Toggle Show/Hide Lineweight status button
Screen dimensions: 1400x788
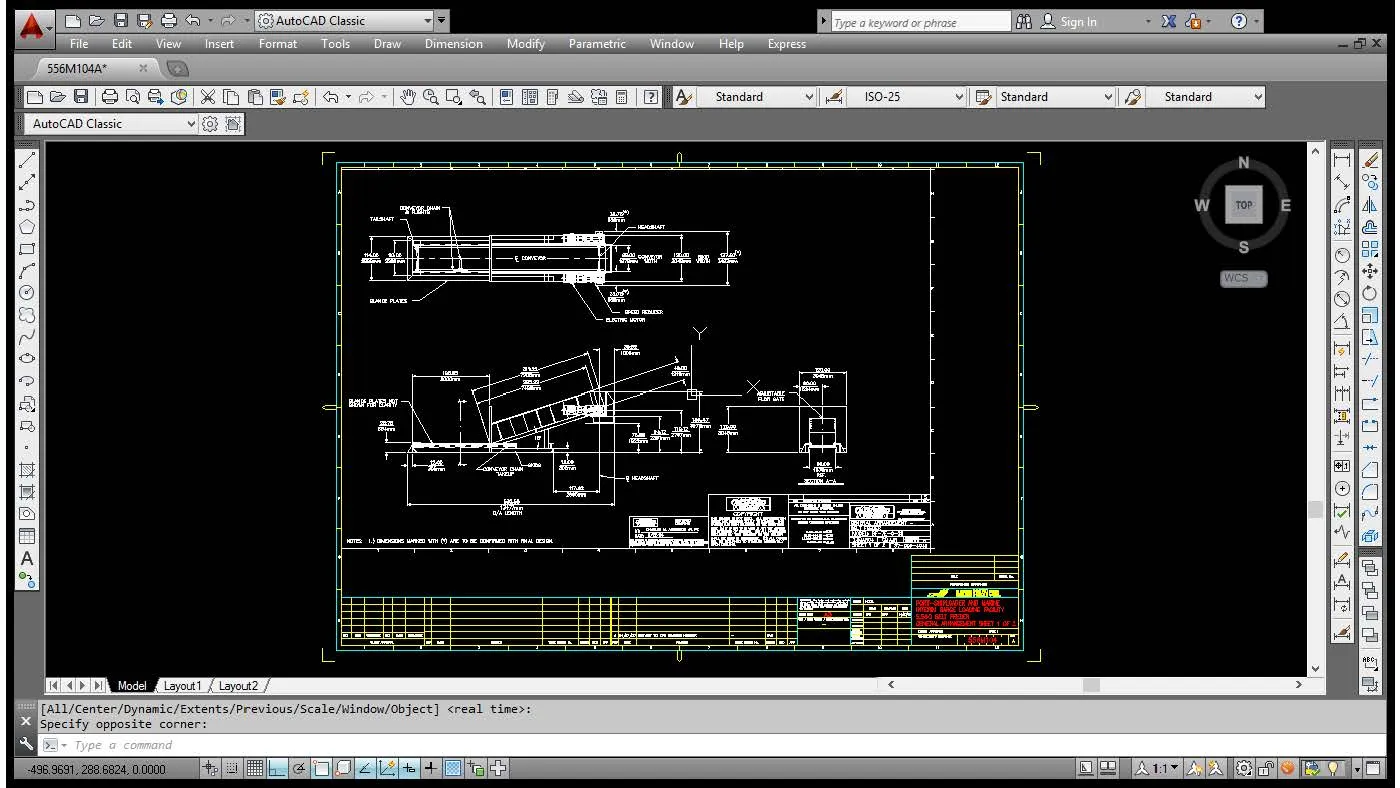tap(430, 768)
